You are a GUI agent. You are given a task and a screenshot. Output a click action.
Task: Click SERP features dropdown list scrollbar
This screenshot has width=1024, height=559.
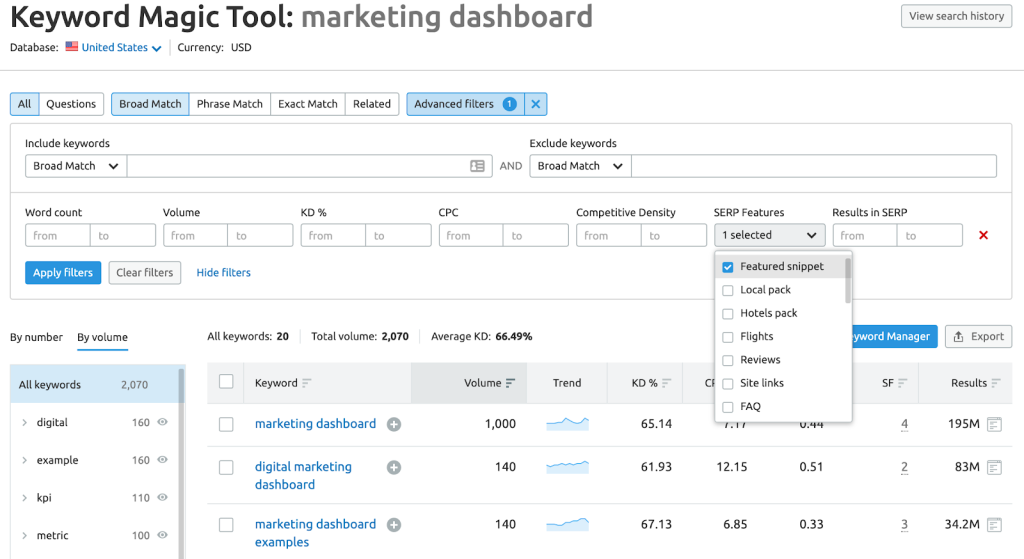(848, 281)
